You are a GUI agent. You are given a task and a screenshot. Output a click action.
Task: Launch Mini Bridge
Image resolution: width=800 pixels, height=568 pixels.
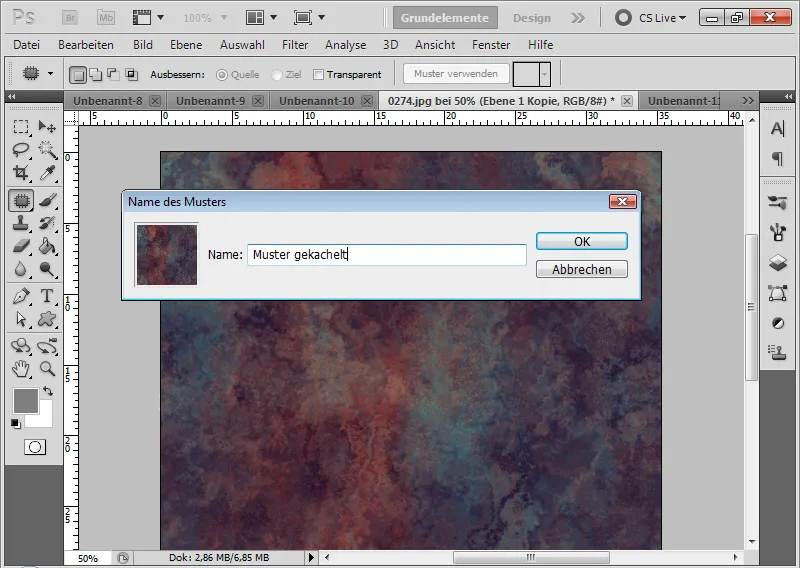point(106,18)
